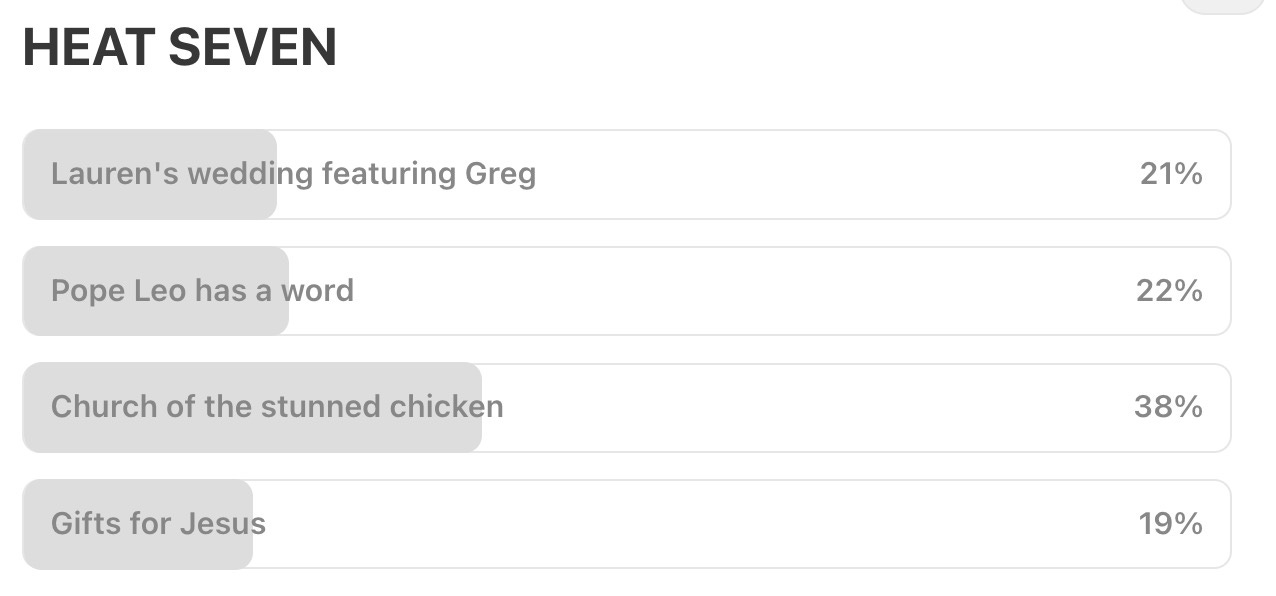
Task: Click the gray progress fill of Gifts for Jesus
Action: click(x=137, y=524)
